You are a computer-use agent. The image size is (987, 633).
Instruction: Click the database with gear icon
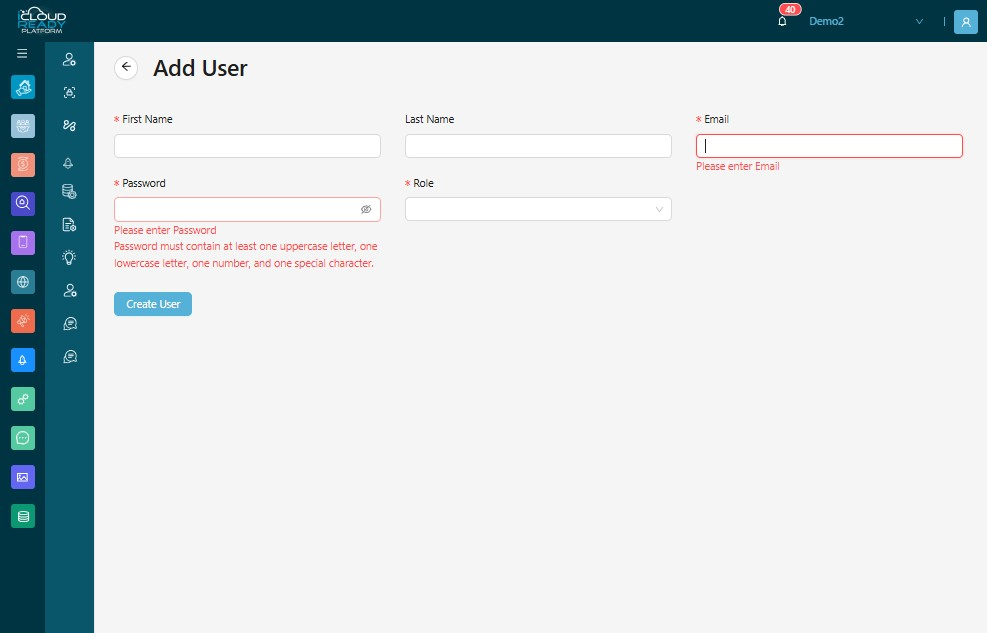pyautogui.click(x=69, y=191)
